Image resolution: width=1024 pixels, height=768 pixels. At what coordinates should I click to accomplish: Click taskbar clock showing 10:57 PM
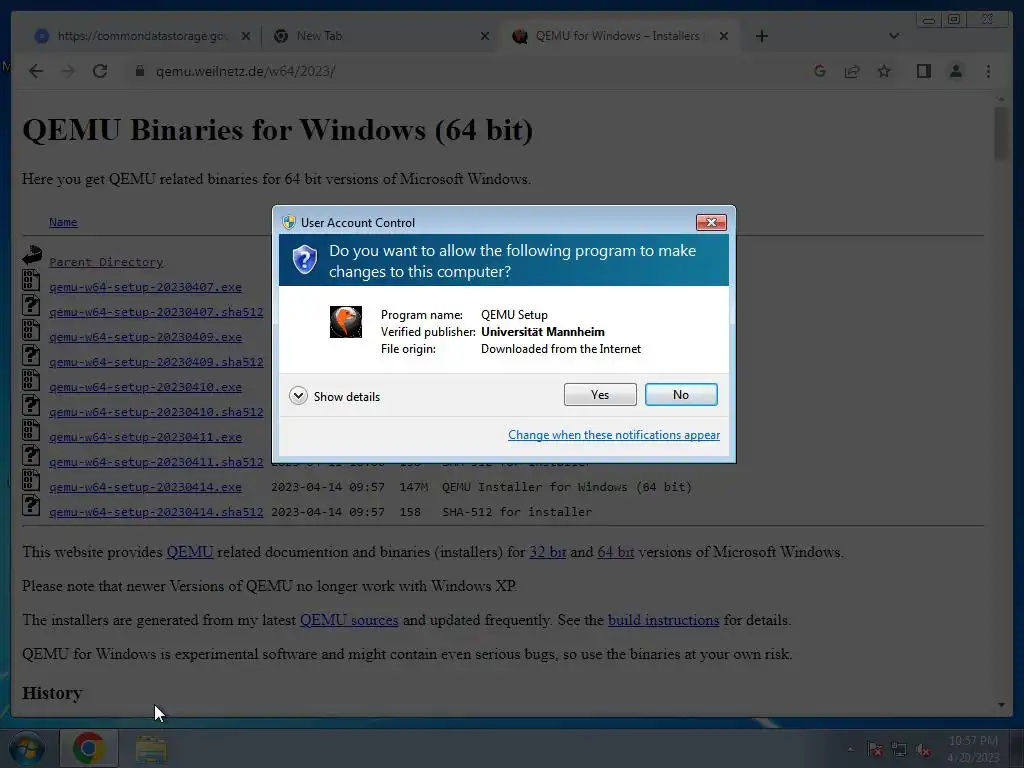pyautogui.click(x=973, y=749)
